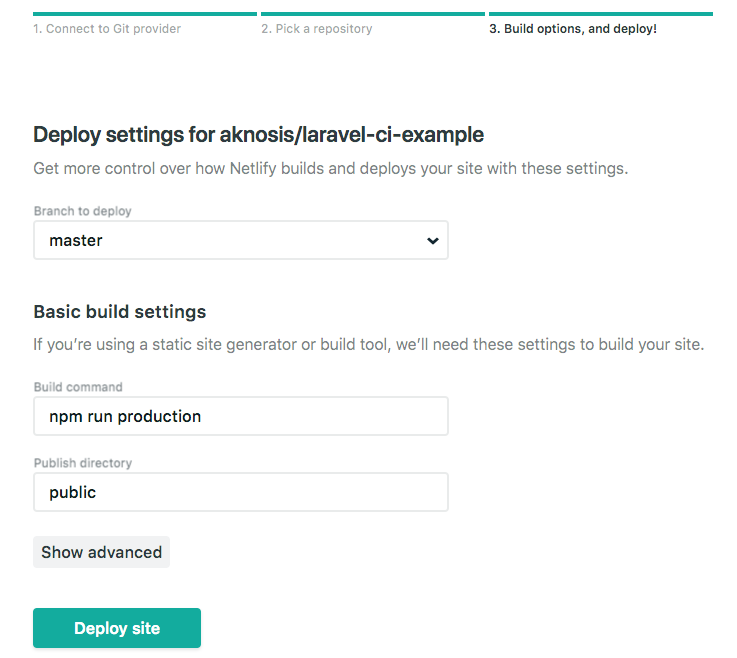Select the Build options, and deploy! step
This screenshot has height=658, width=737.
pos(573,29)
